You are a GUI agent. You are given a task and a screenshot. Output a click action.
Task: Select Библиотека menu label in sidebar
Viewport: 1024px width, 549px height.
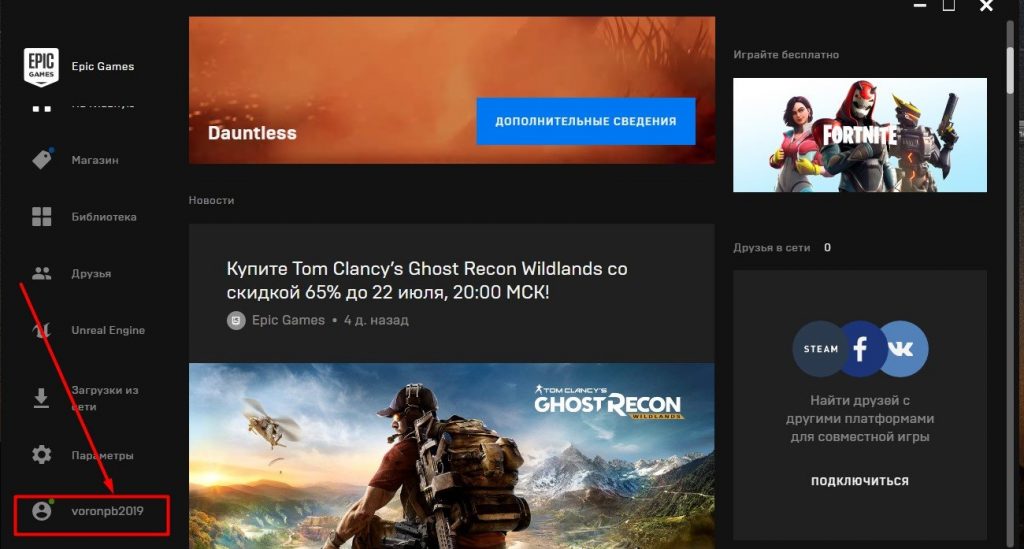click(x=104, y=217)
